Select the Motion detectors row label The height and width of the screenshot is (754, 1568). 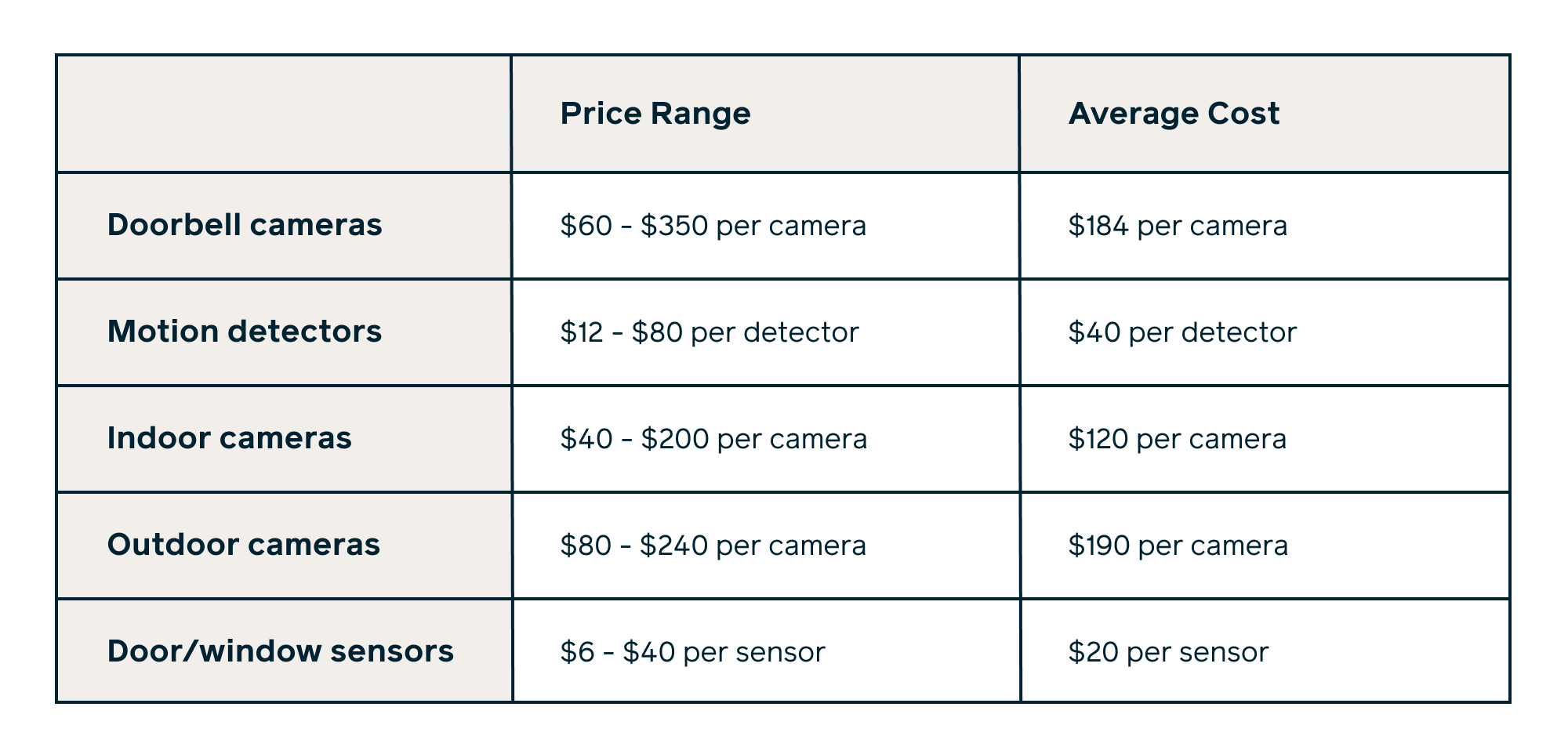coord(245,332)
